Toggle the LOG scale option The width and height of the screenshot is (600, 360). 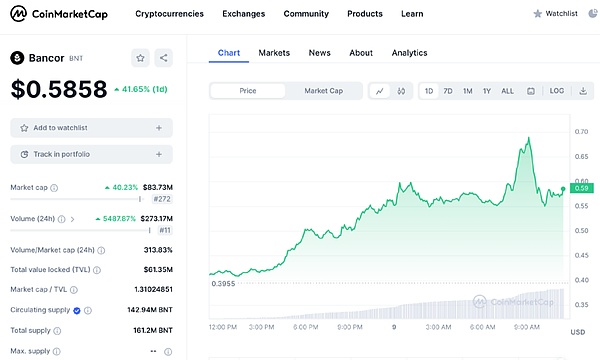pyautogui.click(x=557, y=91)
